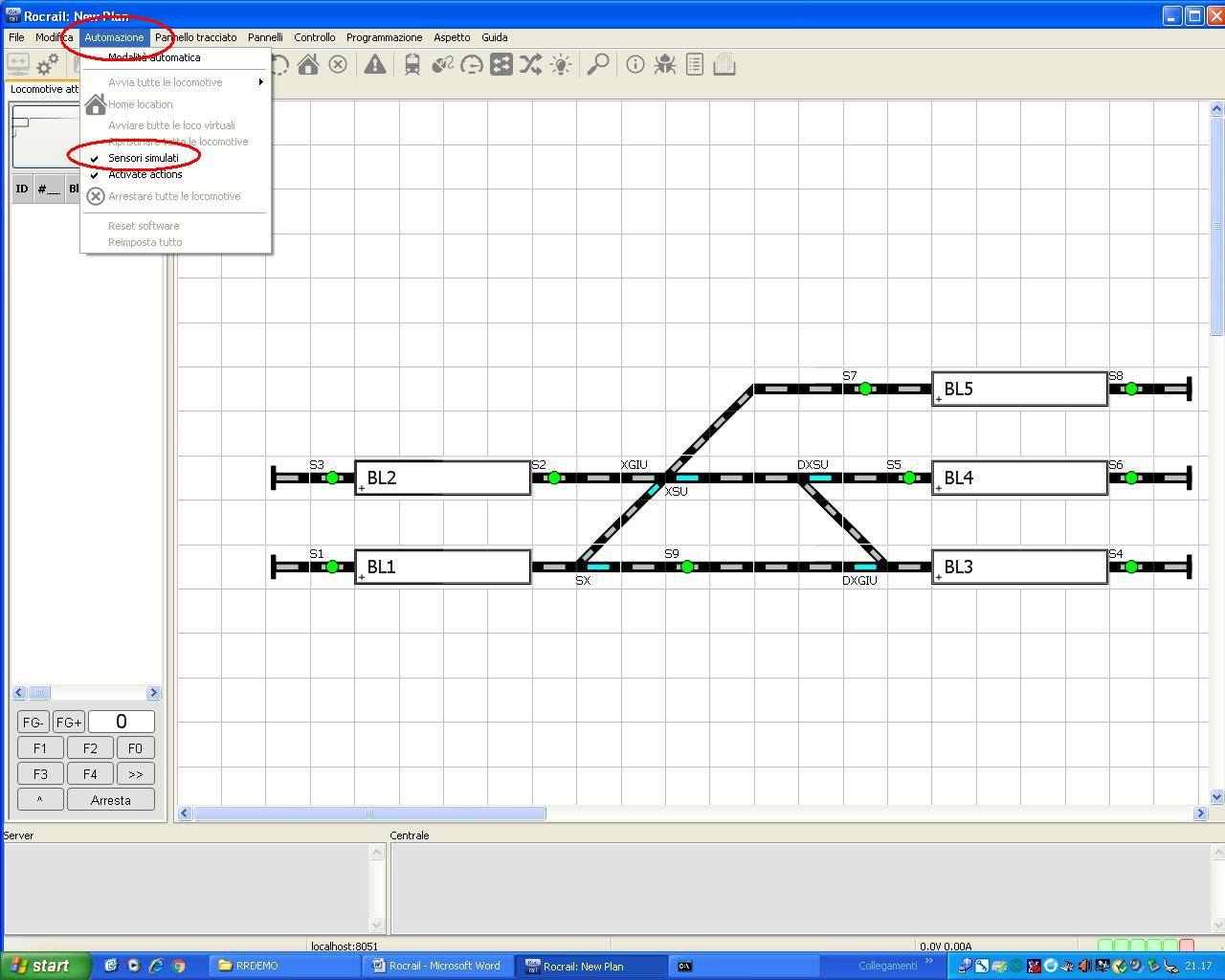
Task: Click the >> more functions button
Action: click(135, 774)
